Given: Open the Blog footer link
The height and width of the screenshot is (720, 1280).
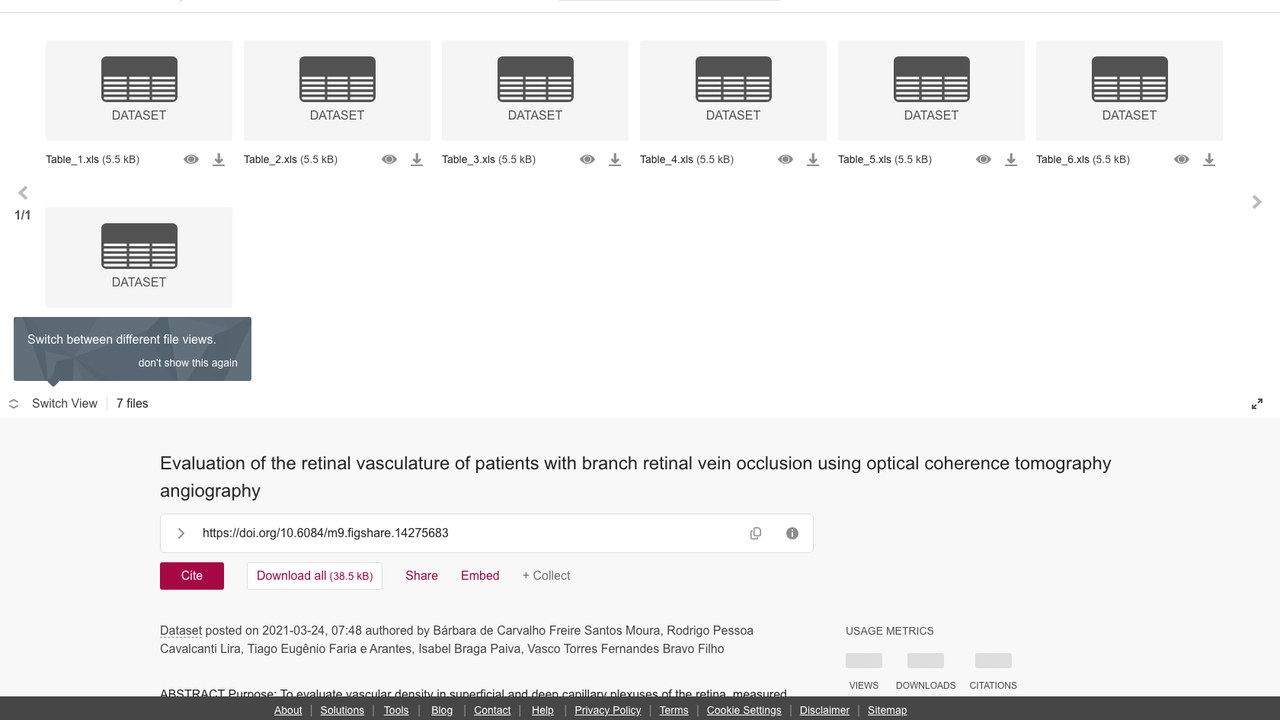Looking at the screenshot, I should (x=442, y=710).
